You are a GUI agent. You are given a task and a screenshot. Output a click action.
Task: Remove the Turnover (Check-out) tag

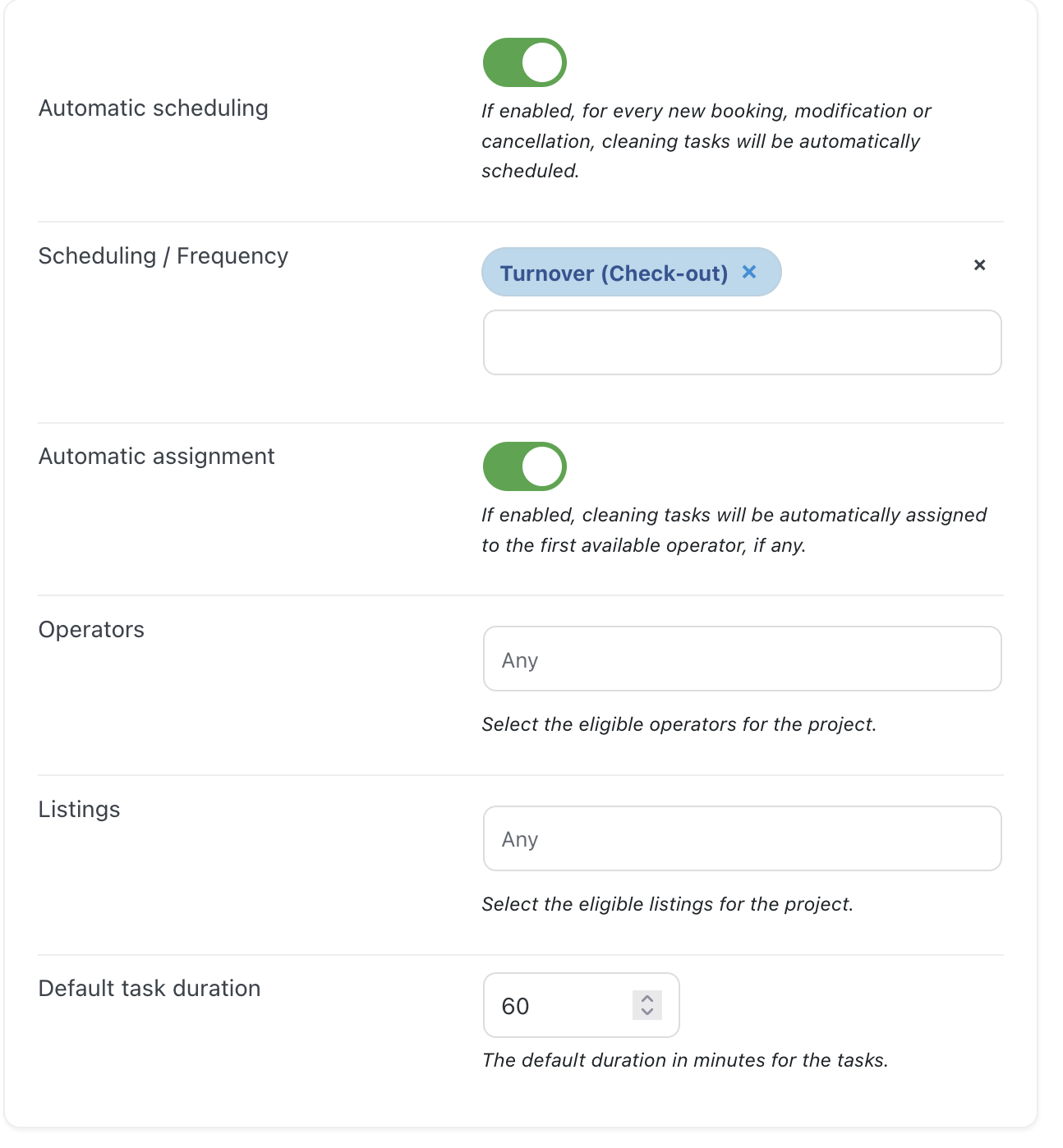(x=749, y=272)
